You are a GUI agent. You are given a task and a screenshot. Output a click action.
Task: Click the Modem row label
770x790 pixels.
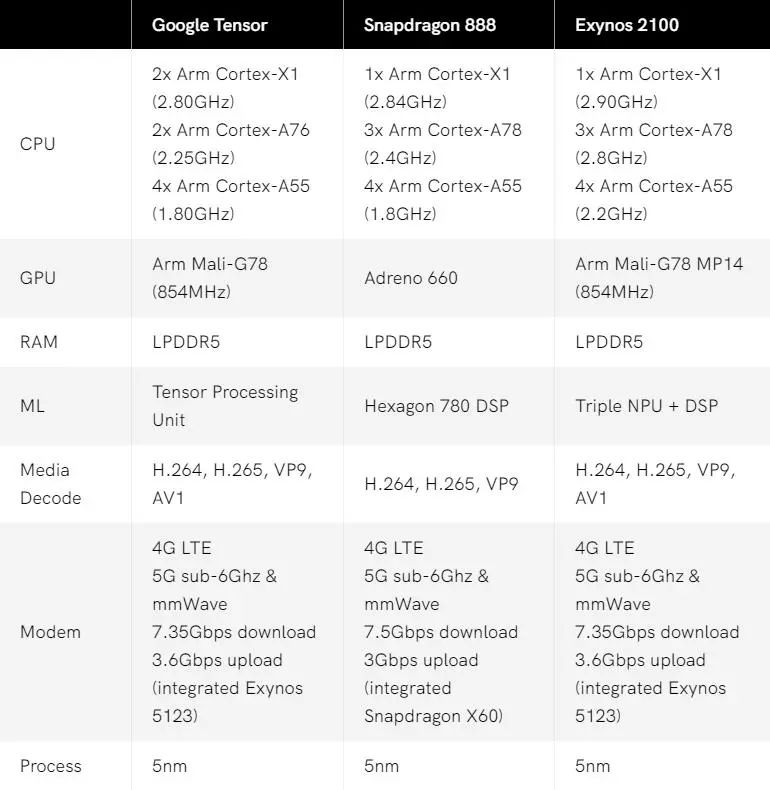(x=50, y=632)
